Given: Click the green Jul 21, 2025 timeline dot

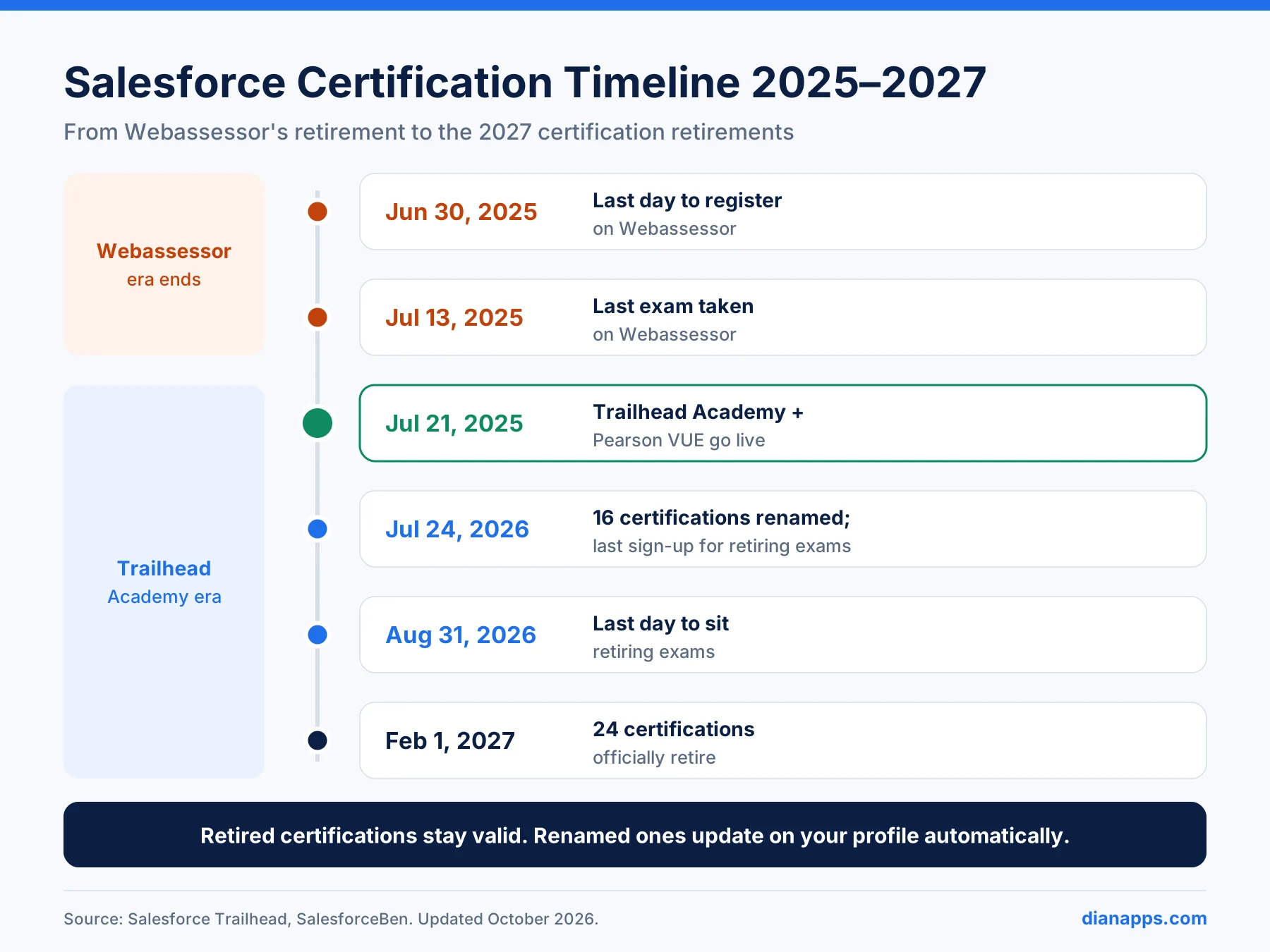Looking at the screenshot, I should (x=317, y=423).
